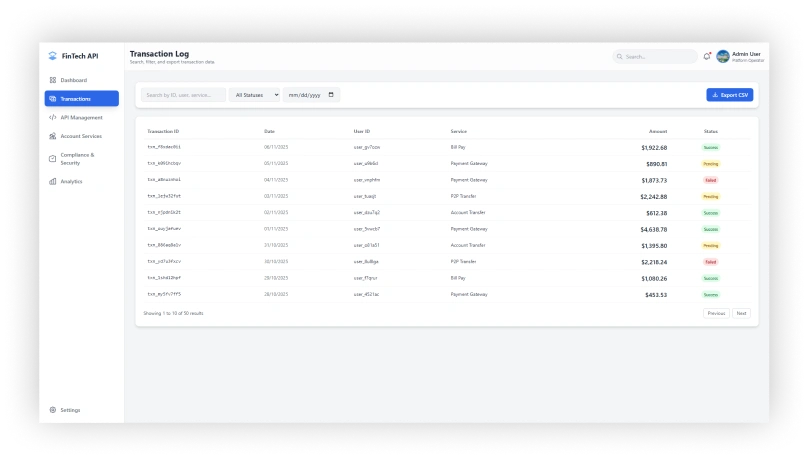This screenshot has height=460, width=809.
Task: Open the Admin User avatar menu
Action: 723,56
